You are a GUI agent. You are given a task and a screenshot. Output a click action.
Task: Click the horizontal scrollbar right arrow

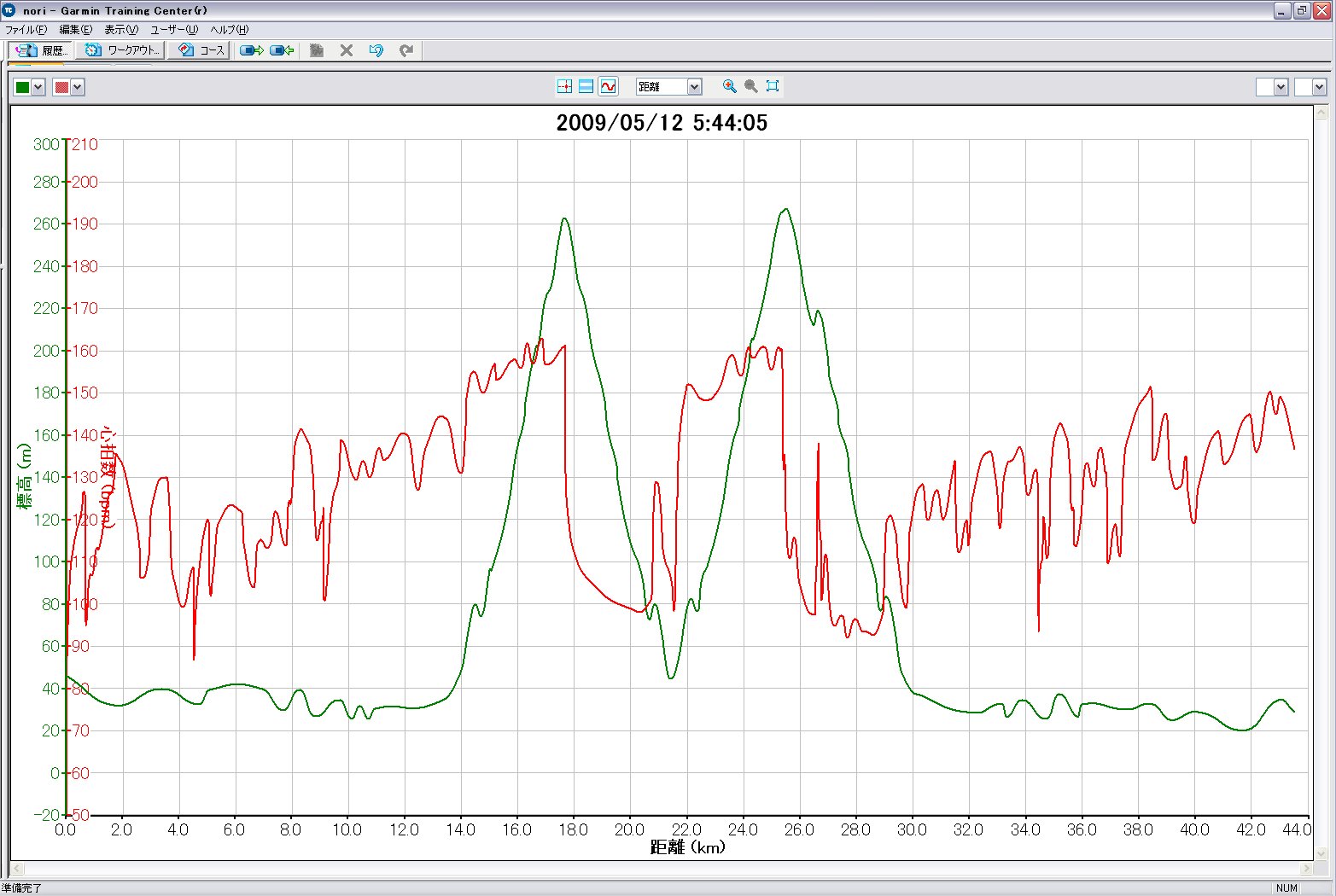click(x=1306, y=869)
